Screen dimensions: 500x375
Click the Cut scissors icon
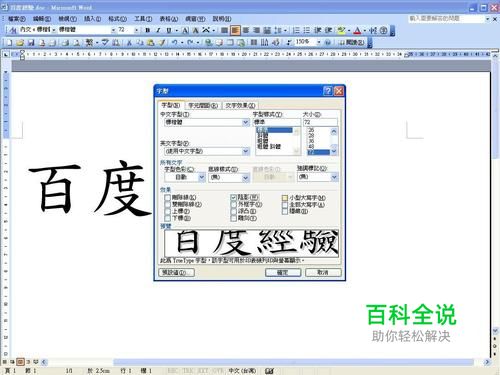[x=129, y=42]
